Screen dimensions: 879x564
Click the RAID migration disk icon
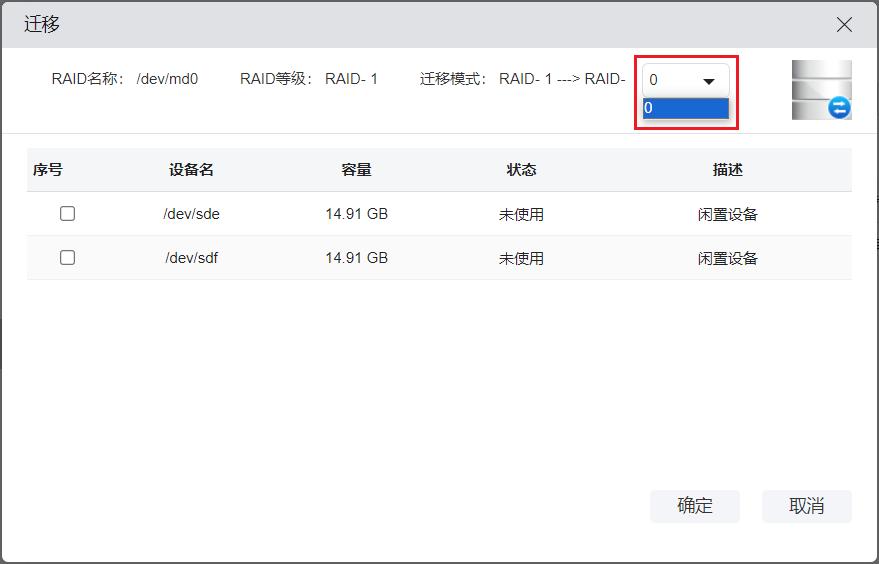821,90
